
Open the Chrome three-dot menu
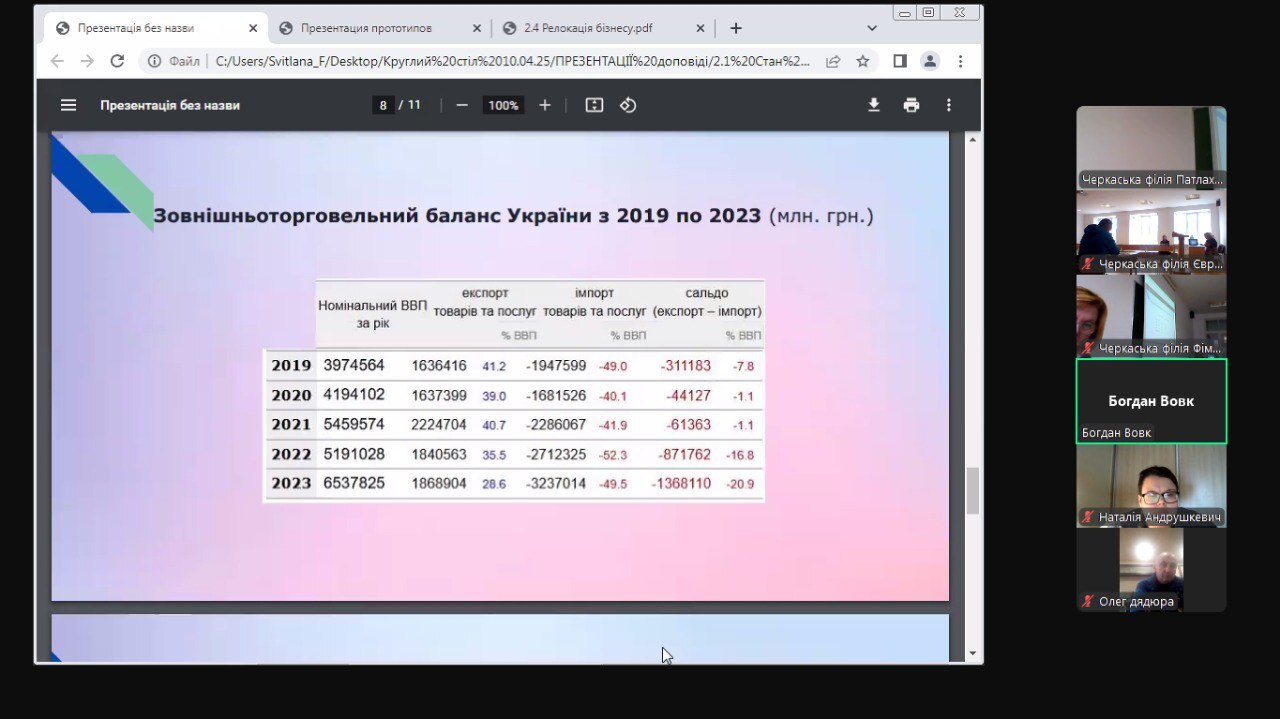pyautogui.click(x=960, y=61)
